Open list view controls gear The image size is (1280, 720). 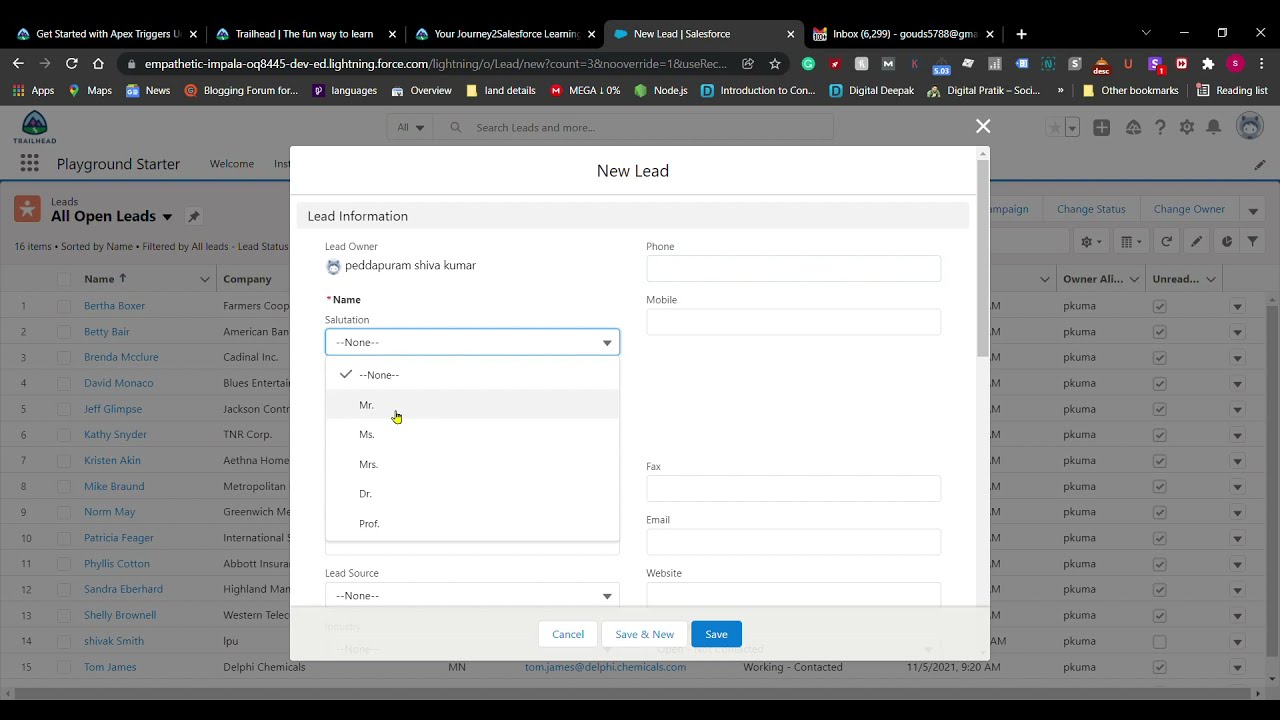click(1091, 241)
